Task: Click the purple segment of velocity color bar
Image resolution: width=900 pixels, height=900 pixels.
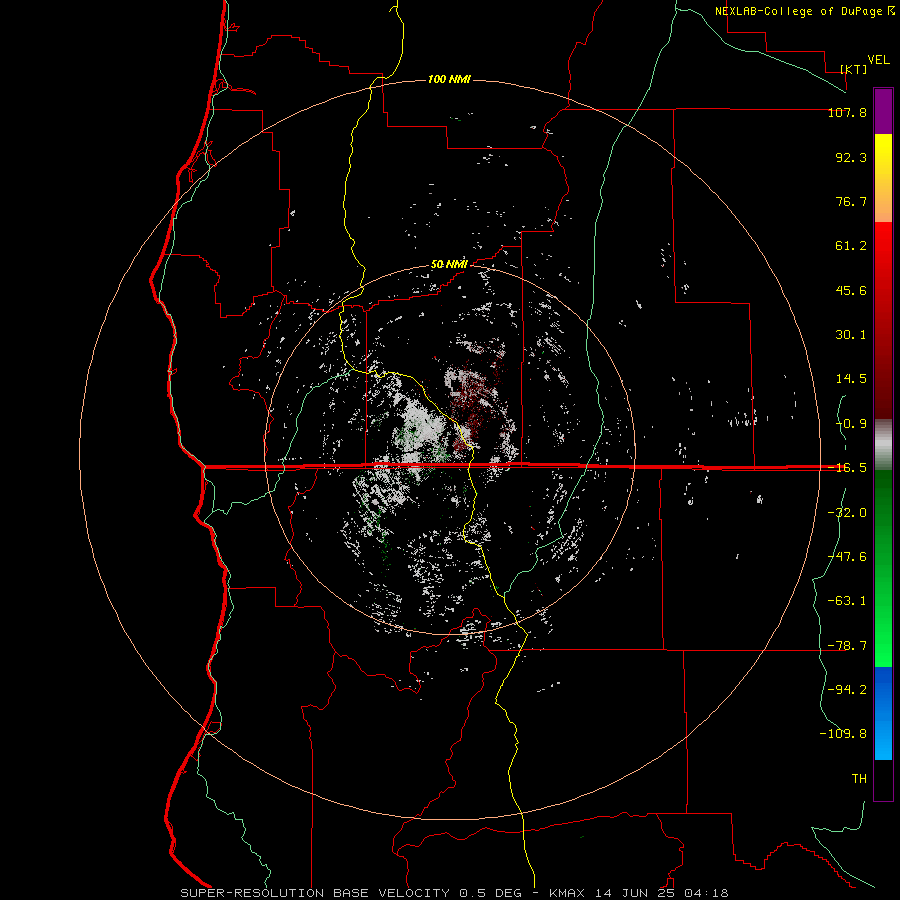Action: tap(883, 111)
